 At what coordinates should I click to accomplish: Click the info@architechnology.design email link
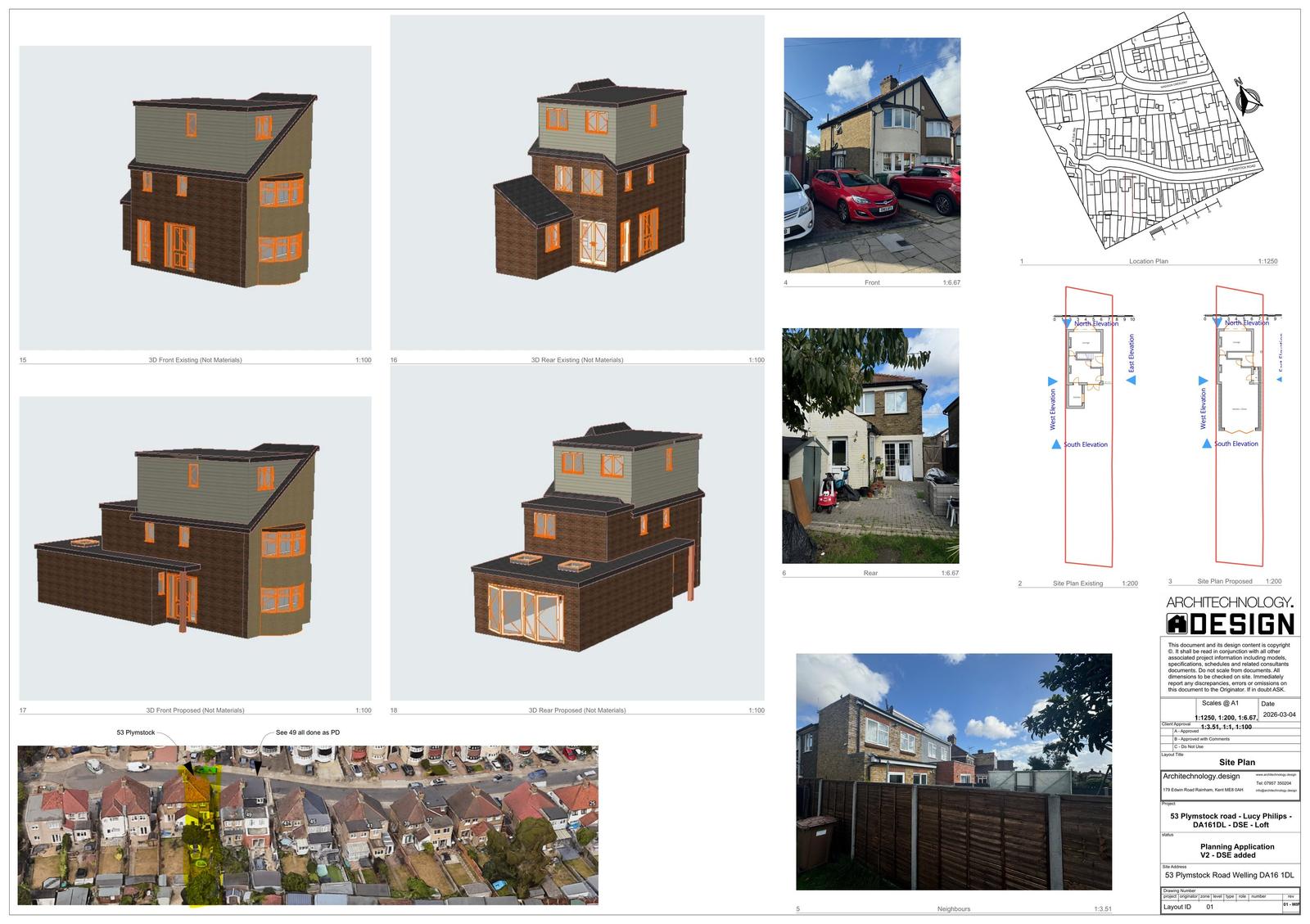click(1276, 791)
